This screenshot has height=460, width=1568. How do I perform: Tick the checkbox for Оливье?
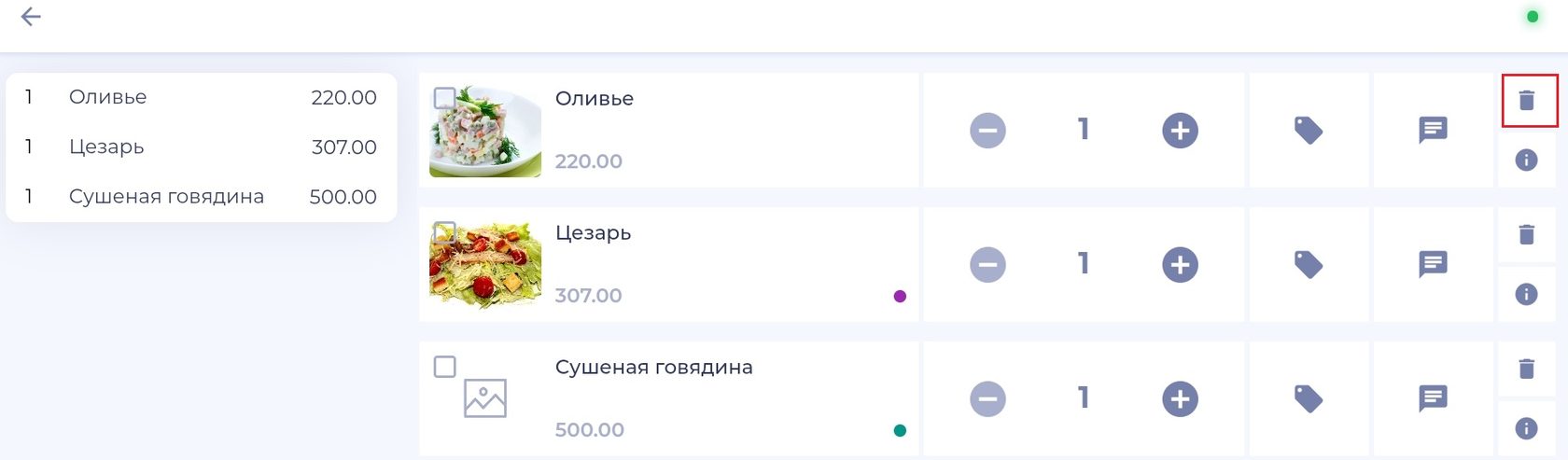[x=445, y=98]
